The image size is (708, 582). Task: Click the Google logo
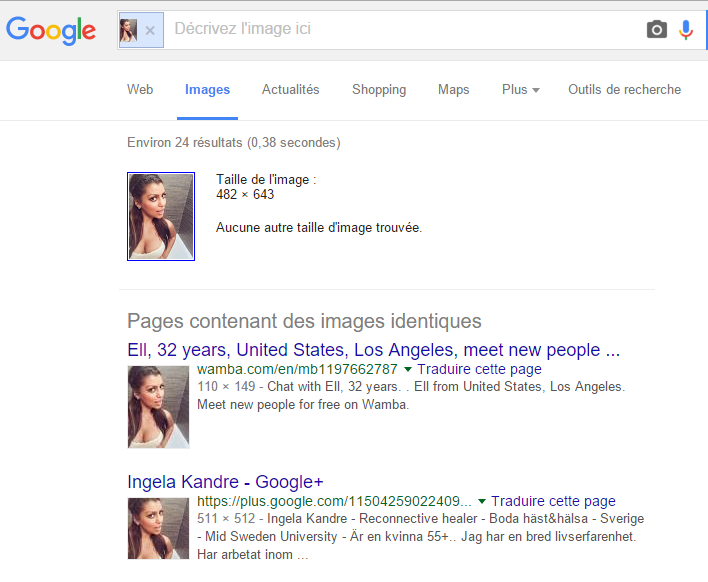tap(51, 31)
